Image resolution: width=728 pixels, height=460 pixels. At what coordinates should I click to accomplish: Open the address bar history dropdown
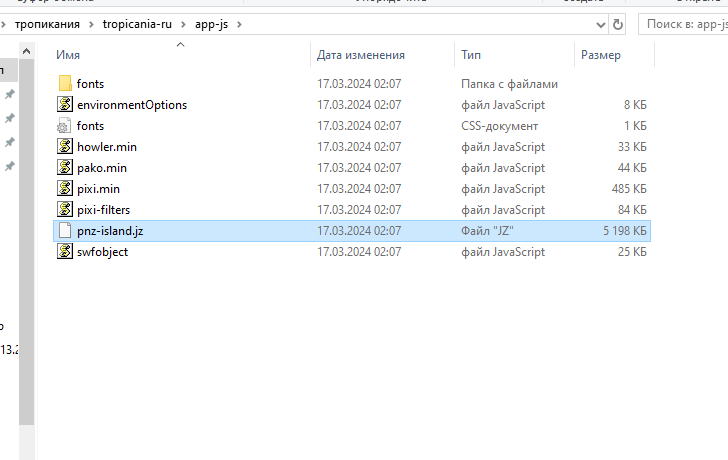[x=601, y=25]
